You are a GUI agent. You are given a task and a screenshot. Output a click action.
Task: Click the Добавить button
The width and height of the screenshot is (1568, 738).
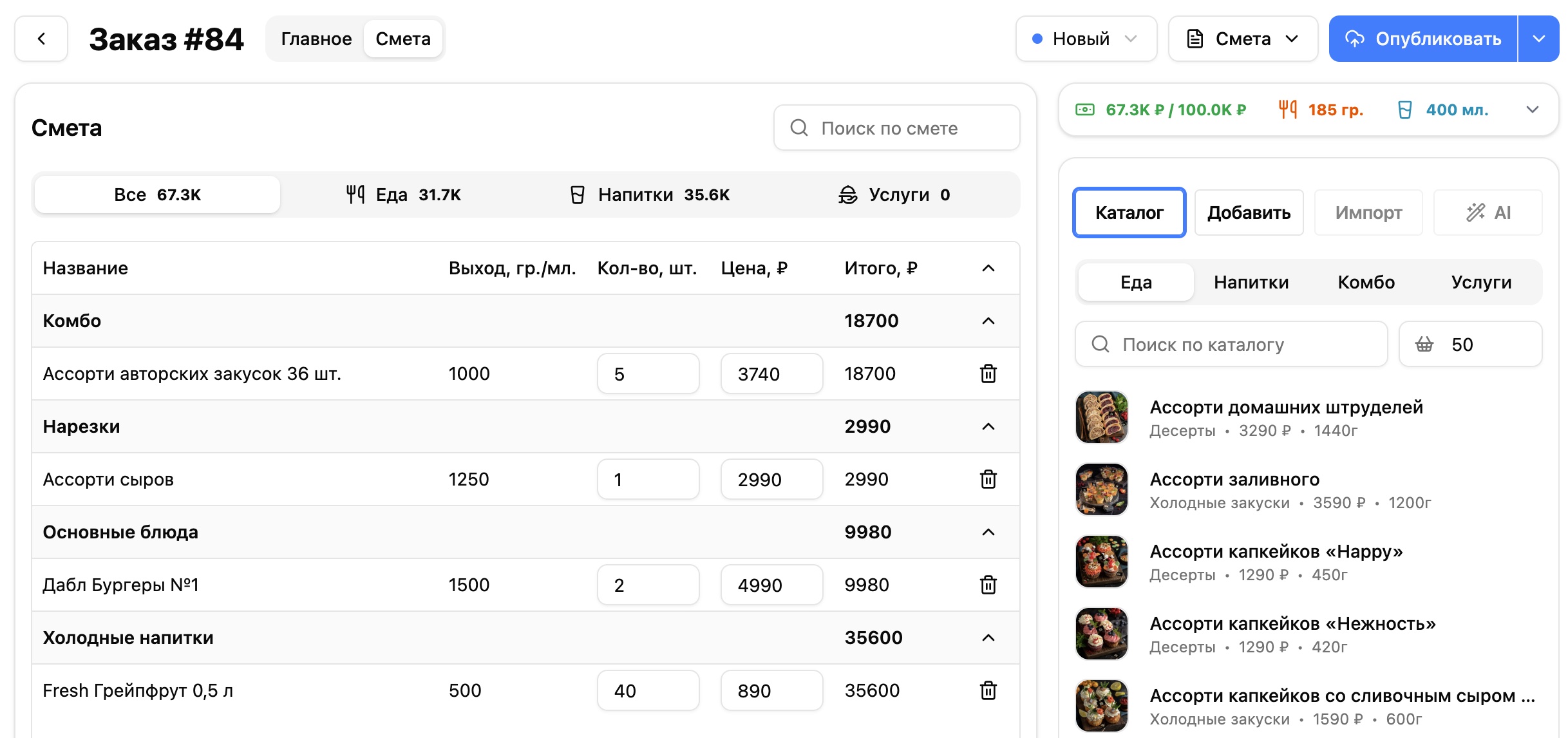[1249, 213]
